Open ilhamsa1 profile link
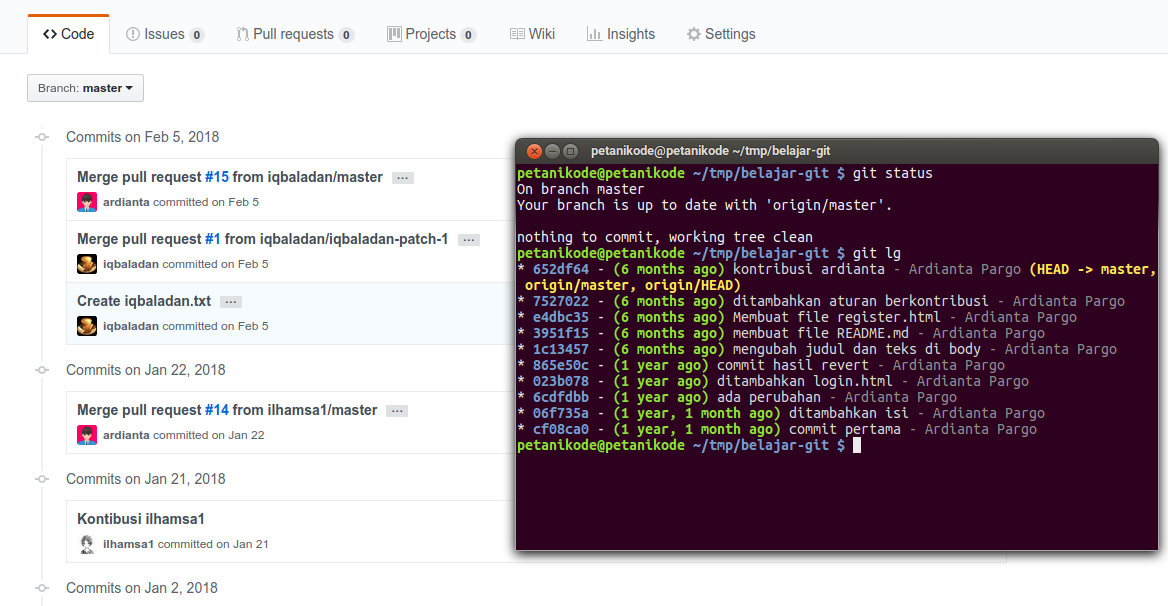Screen dimensions: 1168x606 (128, 544)
